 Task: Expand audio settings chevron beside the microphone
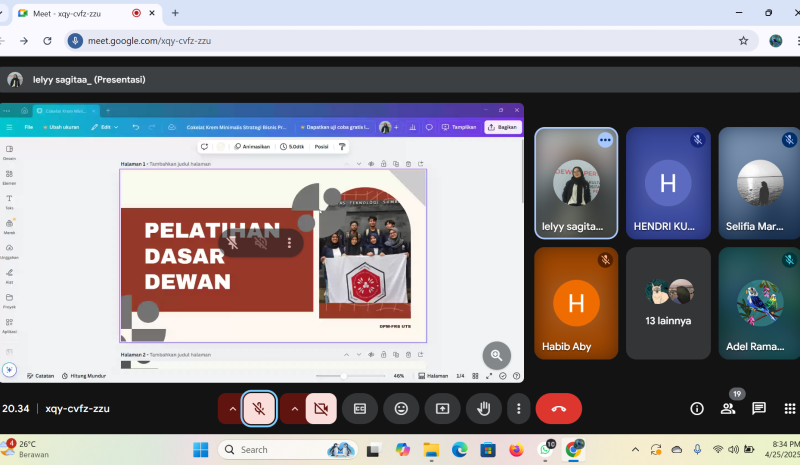coord(232,408)
